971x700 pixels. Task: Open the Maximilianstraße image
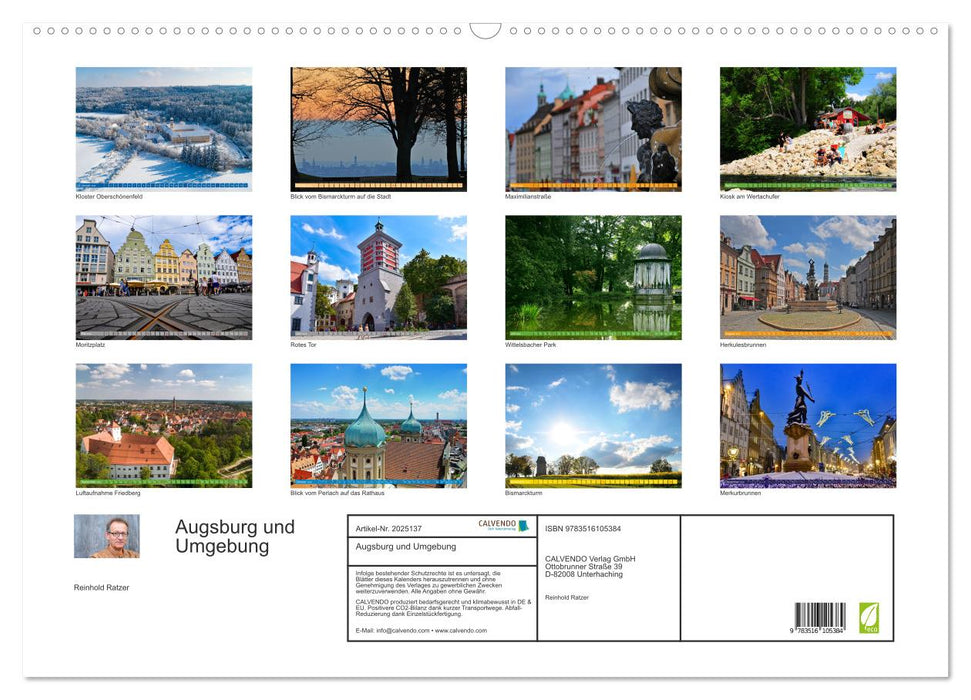592,128
